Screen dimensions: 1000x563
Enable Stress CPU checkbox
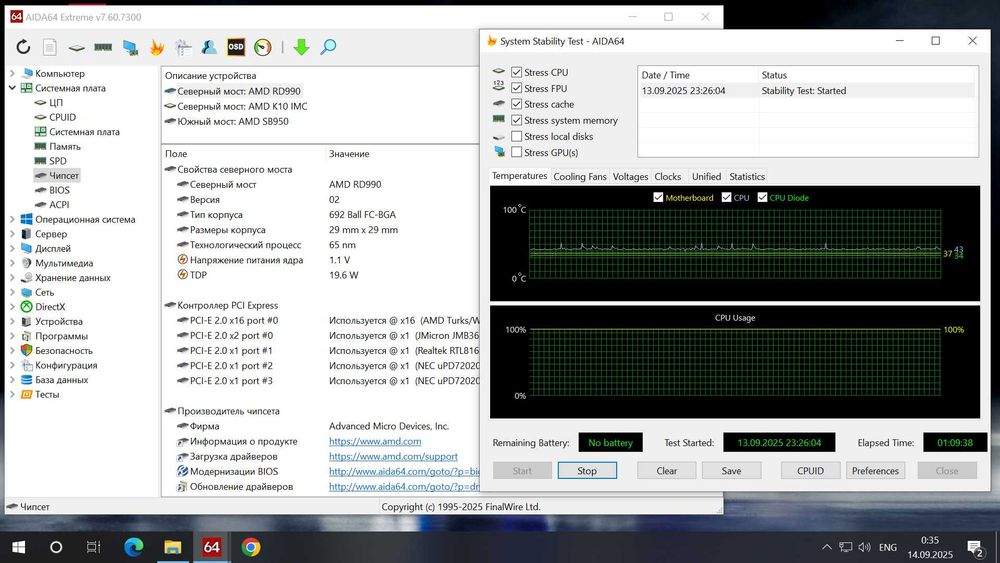(517, 72)
